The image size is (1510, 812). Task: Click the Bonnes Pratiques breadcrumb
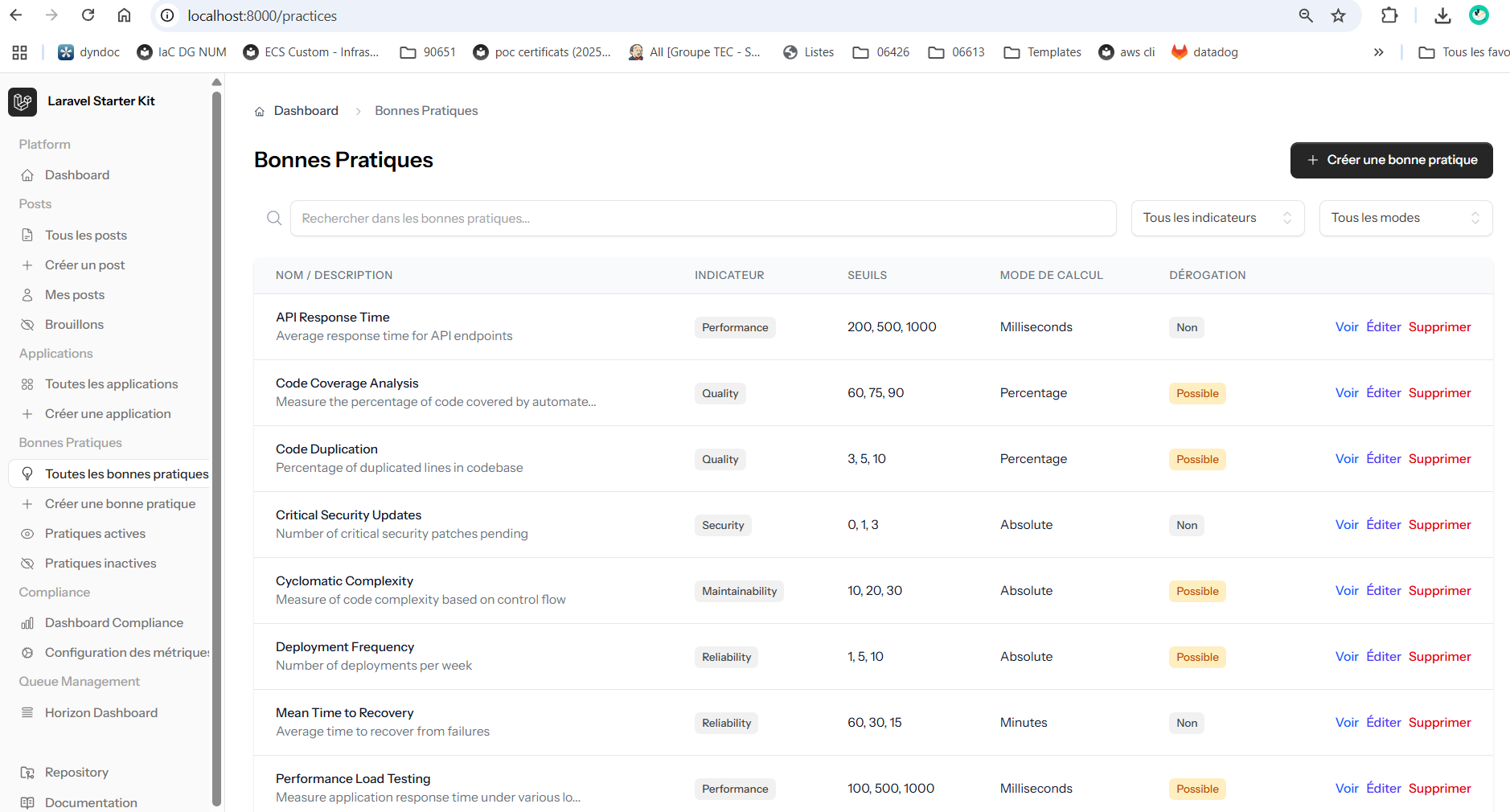[426, 111]
